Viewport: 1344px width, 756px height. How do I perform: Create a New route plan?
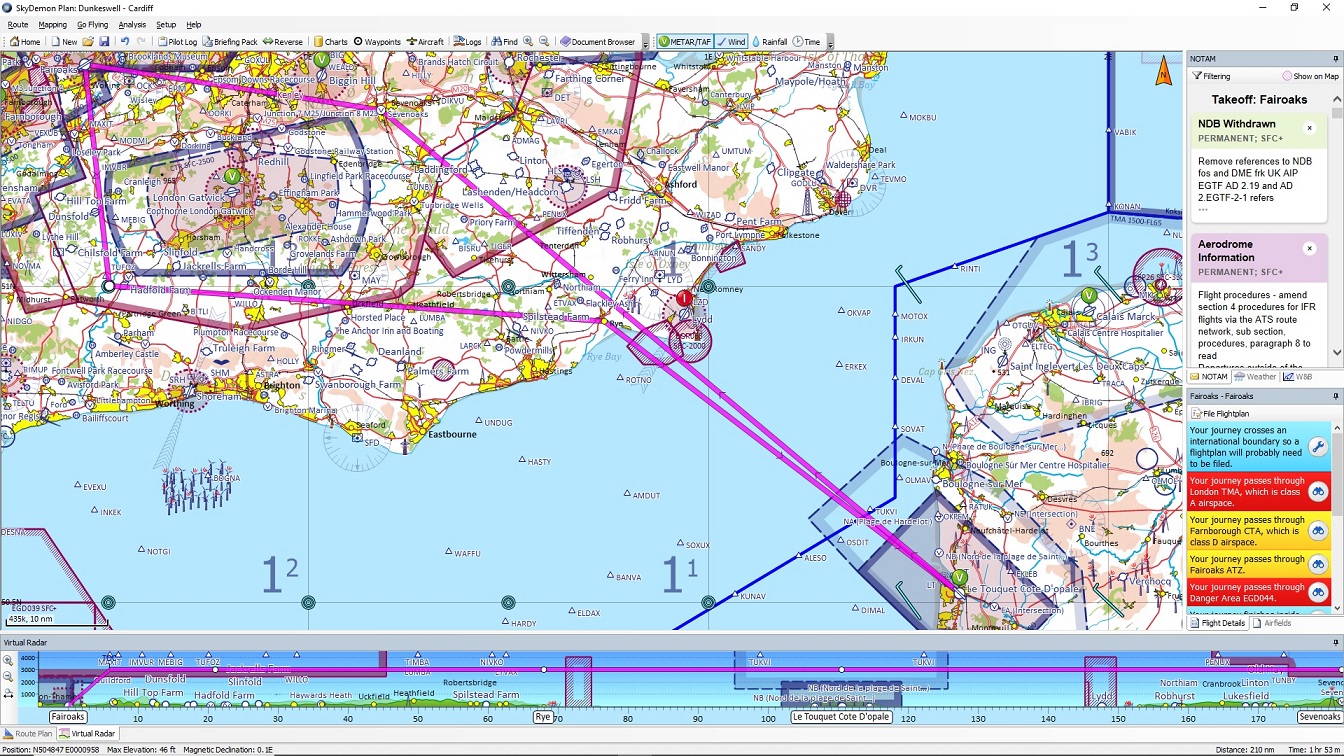(63, 42)
